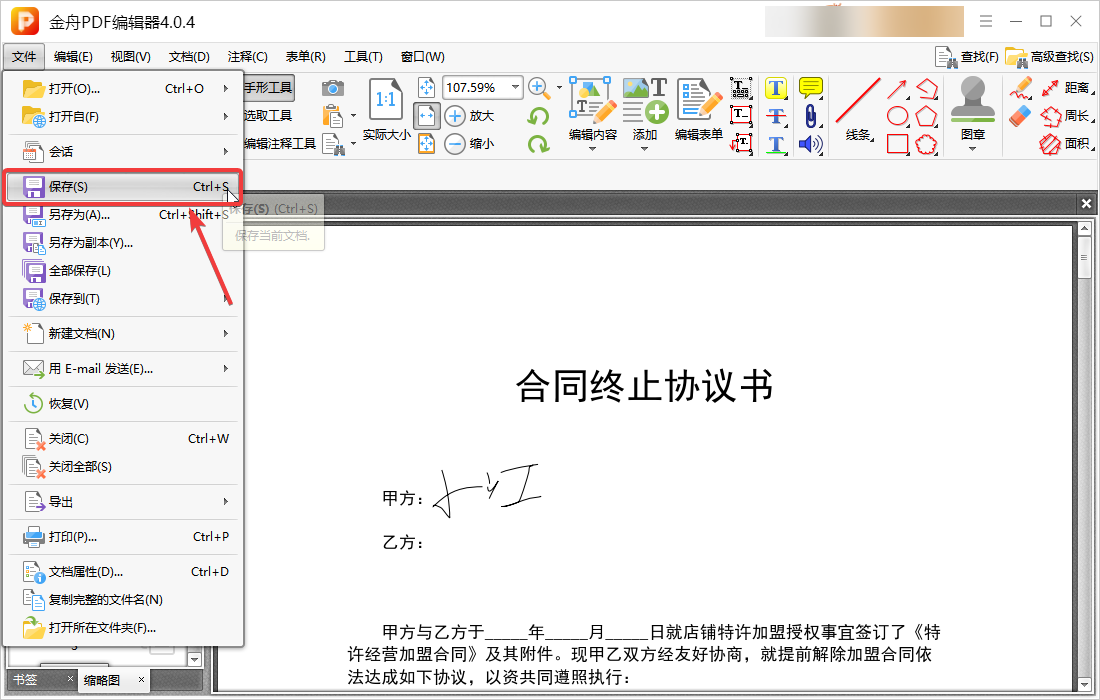The image size is (1100, 700).
Task: Click the Stamp tool icon
Action: (x=972, y=101)
